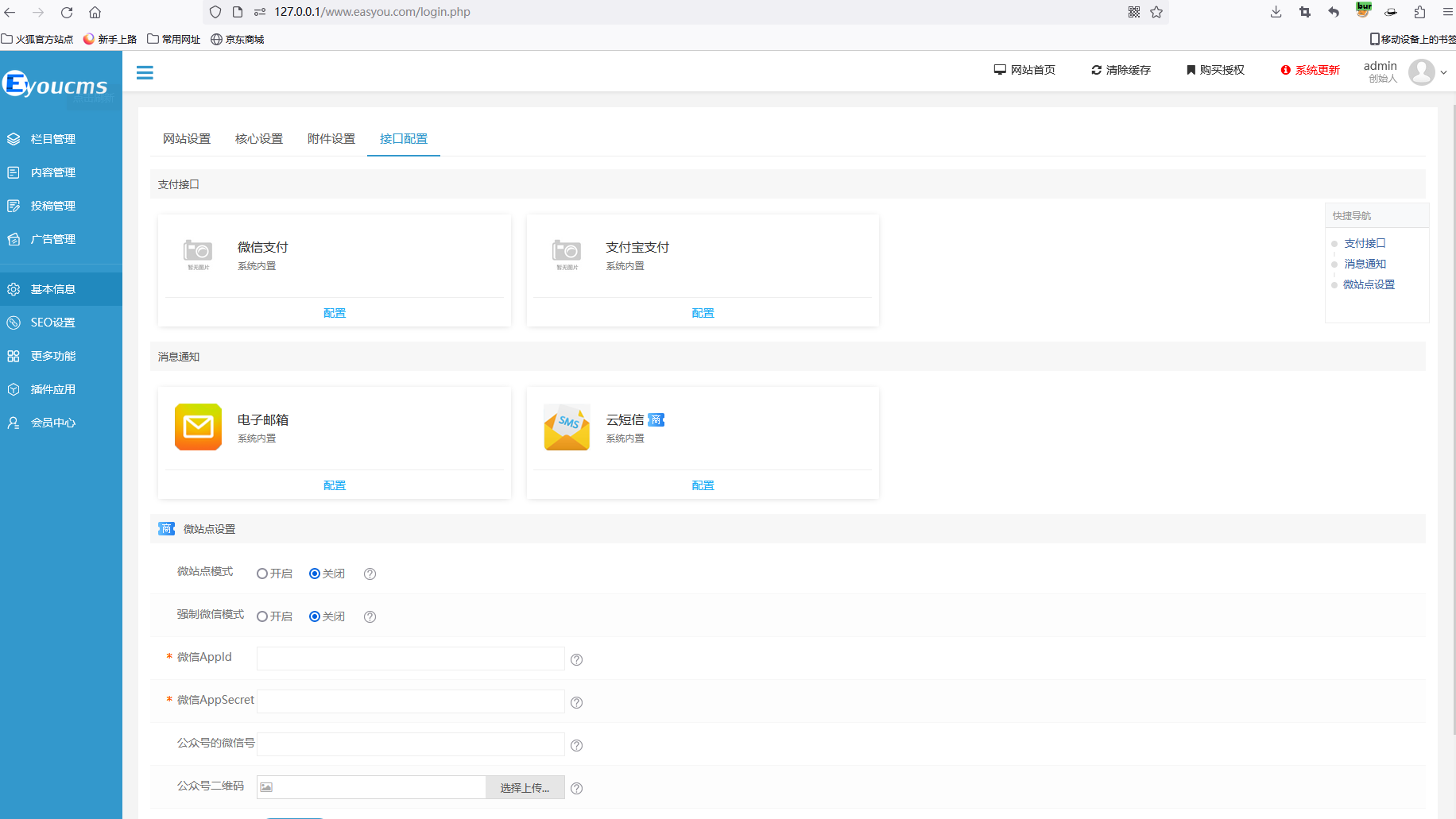Click help icon beside 微信AppSecret field
Viewport: 1456px width, 819px height.
click(577, 702)
